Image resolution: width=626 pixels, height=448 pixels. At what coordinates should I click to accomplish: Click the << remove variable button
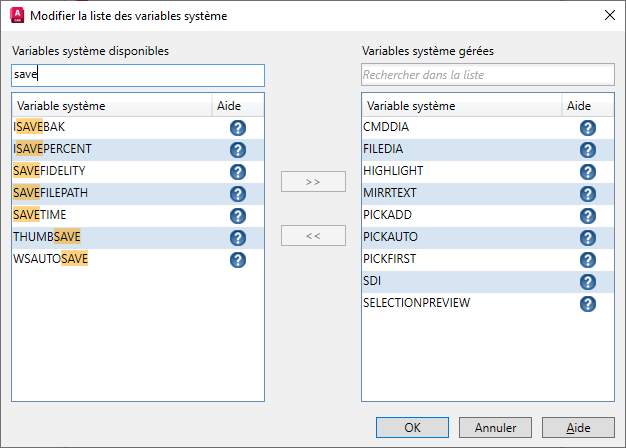tap(313, 236)
